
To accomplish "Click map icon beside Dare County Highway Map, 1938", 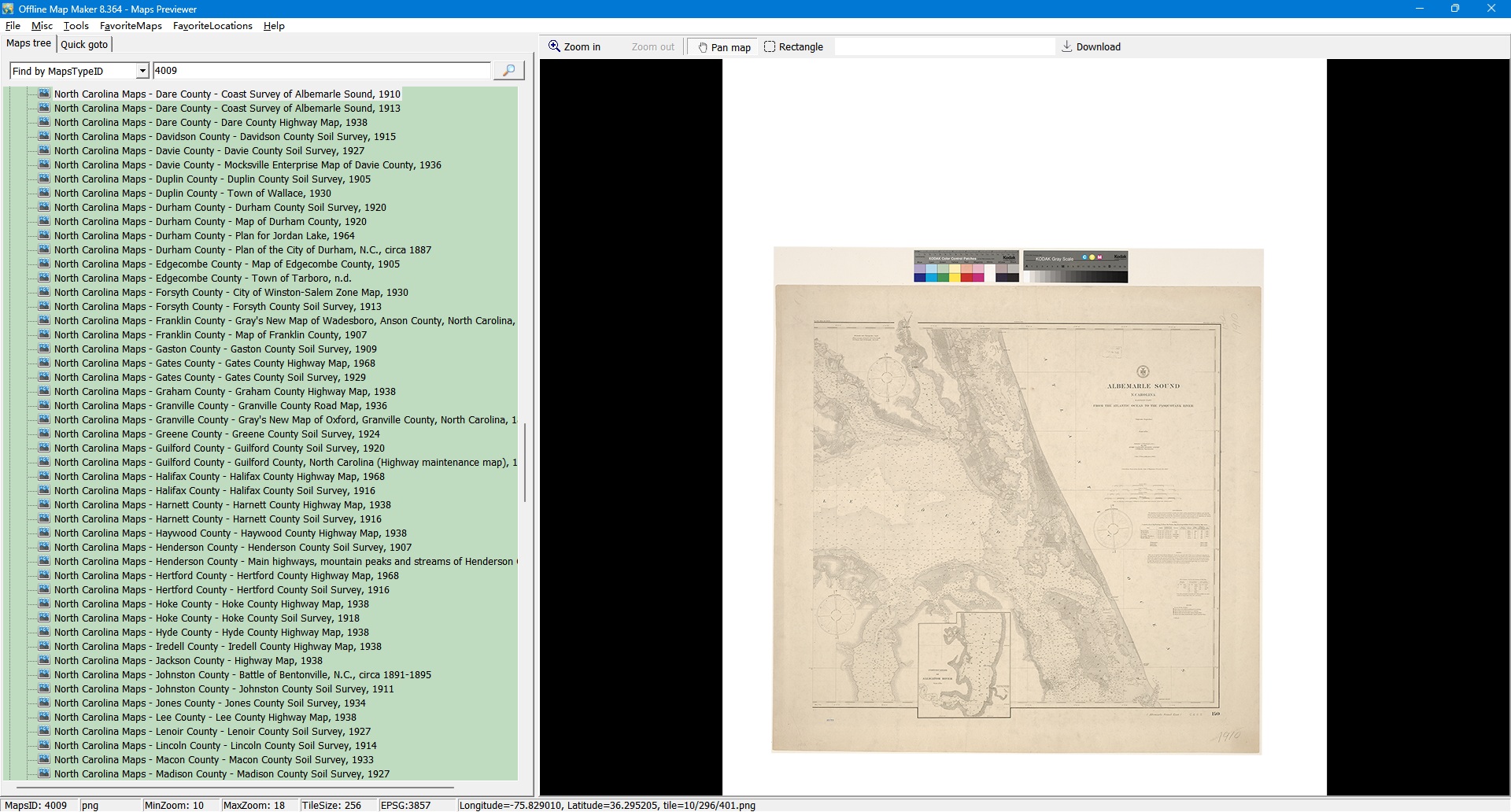I will (x=44, y=122).
